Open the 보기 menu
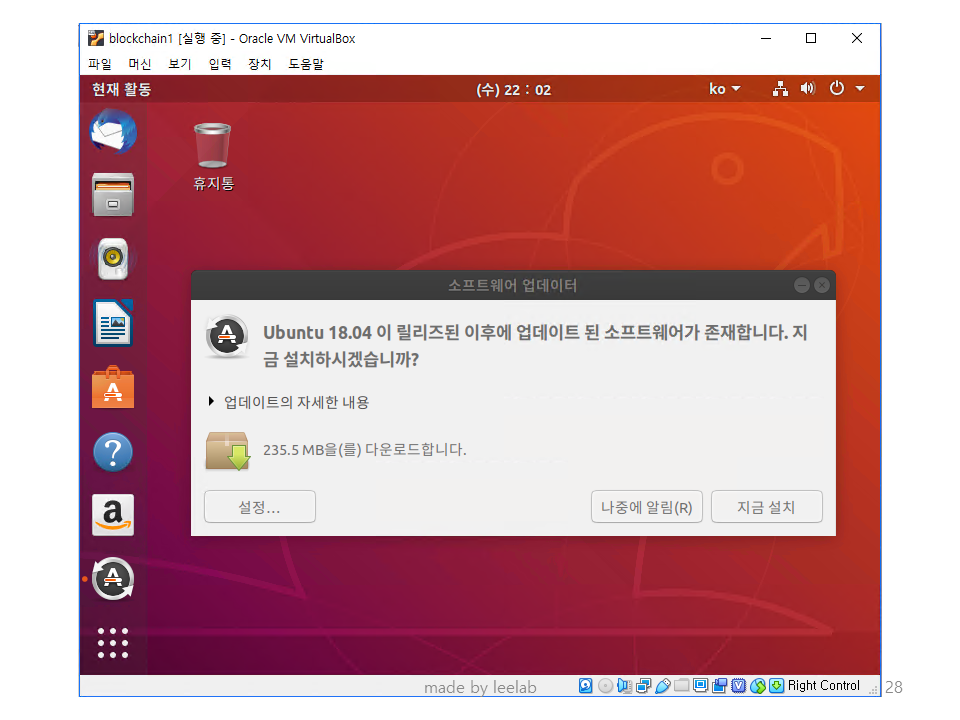Image resolution: width=960 pixels, height=720 pixels. pos(180,64)
